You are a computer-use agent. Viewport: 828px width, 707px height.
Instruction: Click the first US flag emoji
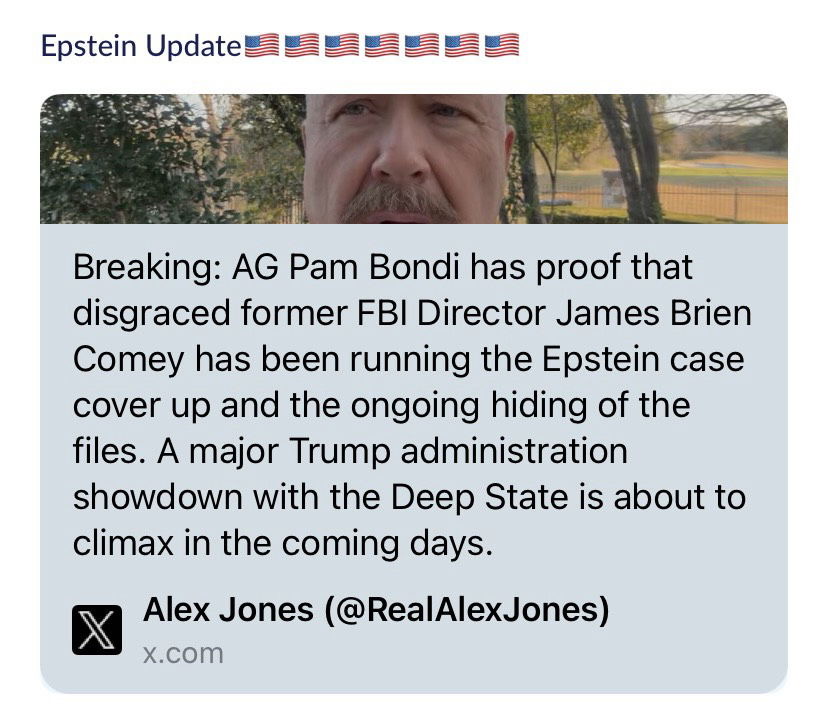coord(263,46)
